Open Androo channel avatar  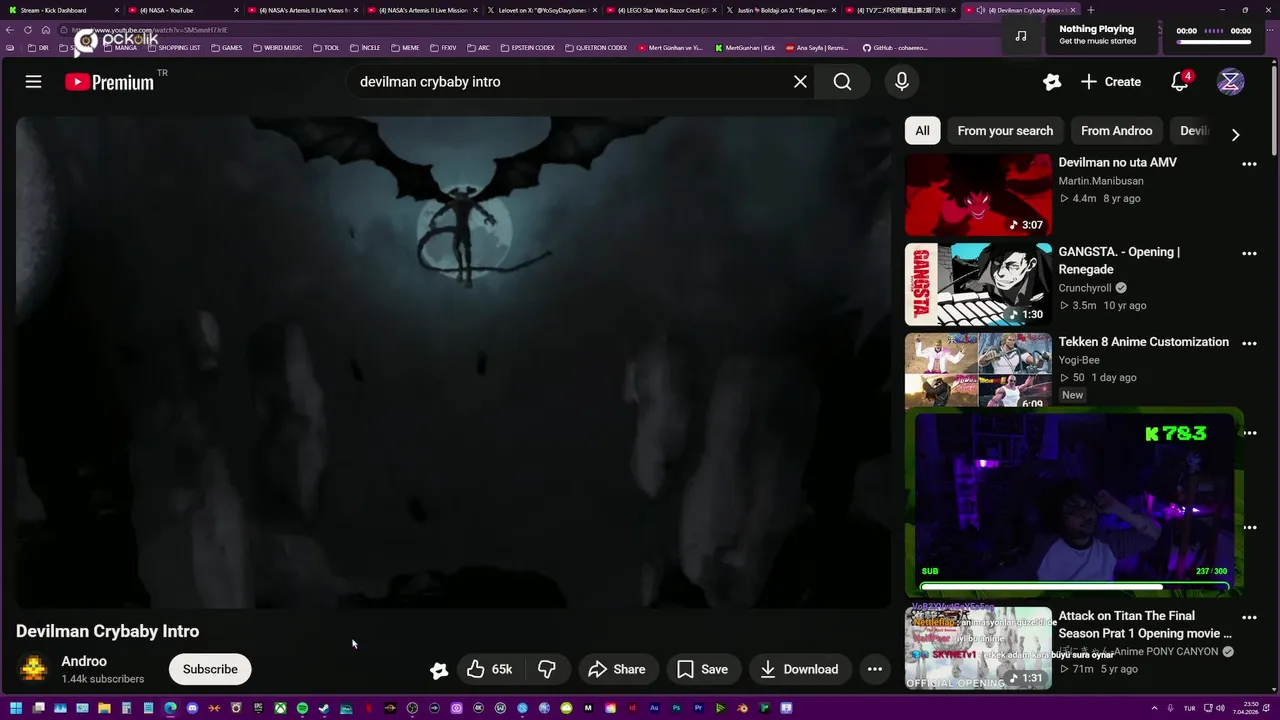pos(34,669)
